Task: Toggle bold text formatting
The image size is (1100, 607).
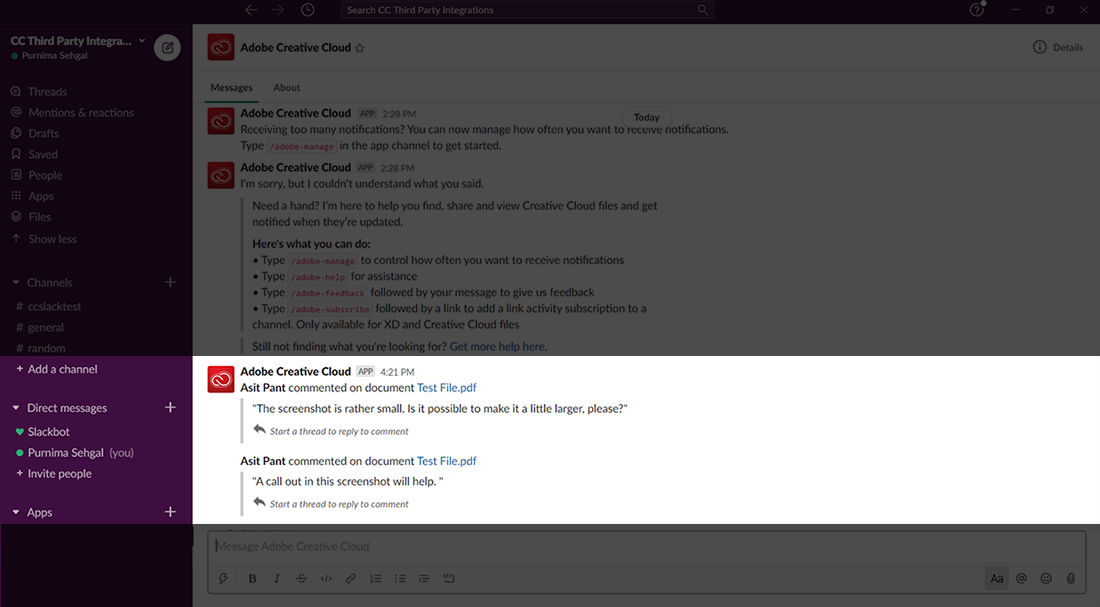Action: tap(252, 578)
